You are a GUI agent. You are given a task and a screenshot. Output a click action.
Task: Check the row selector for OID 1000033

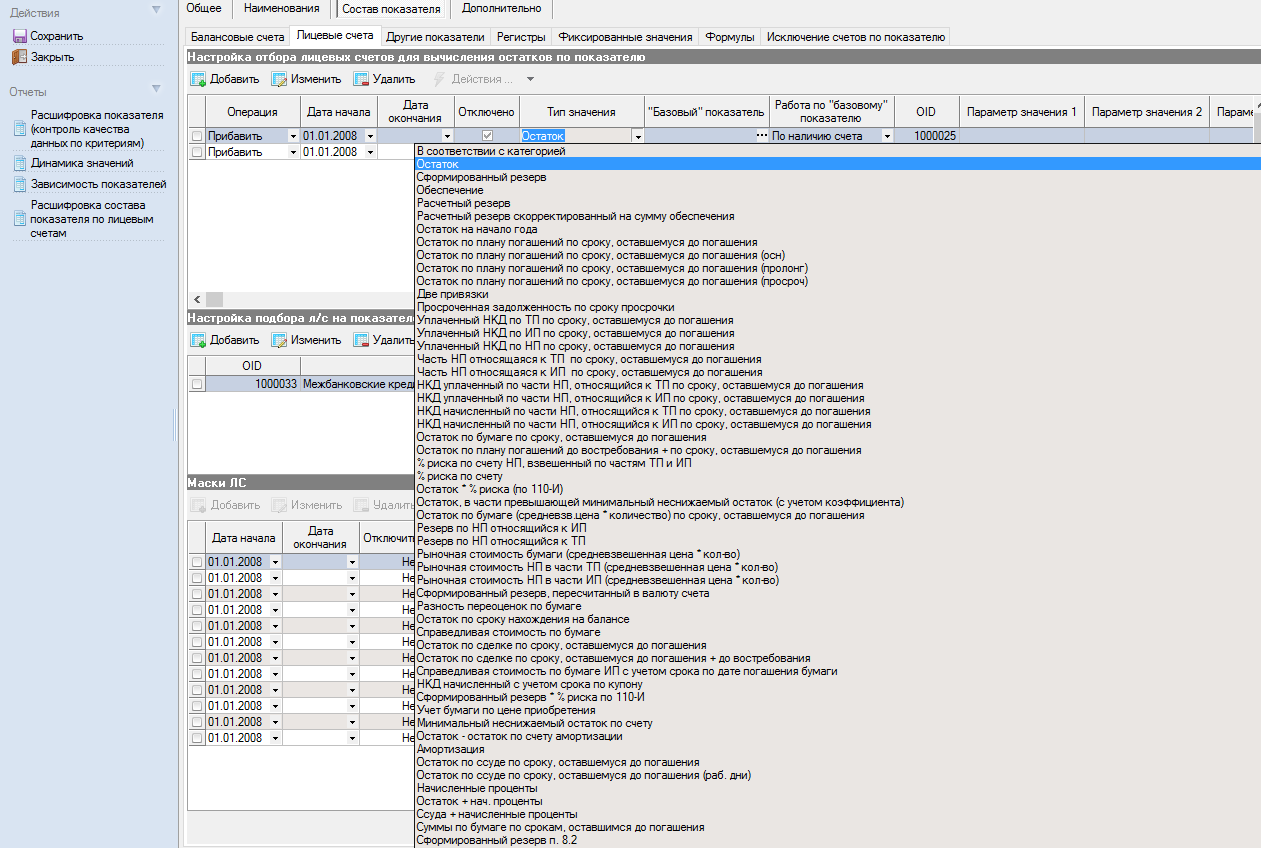197,384
